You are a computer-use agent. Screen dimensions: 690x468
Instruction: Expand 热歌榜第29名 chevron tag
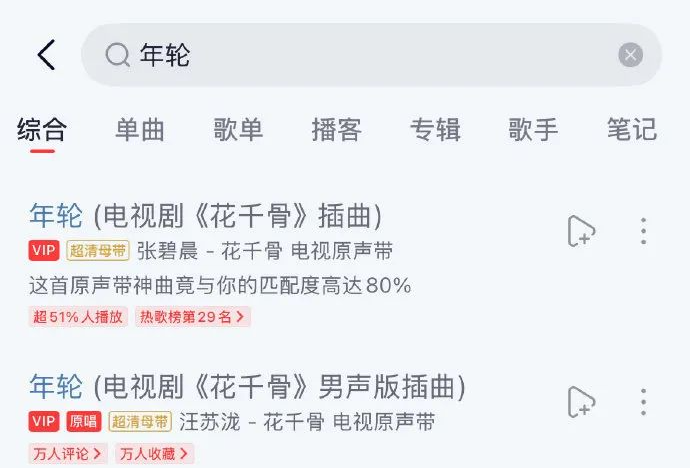point(193,317)
